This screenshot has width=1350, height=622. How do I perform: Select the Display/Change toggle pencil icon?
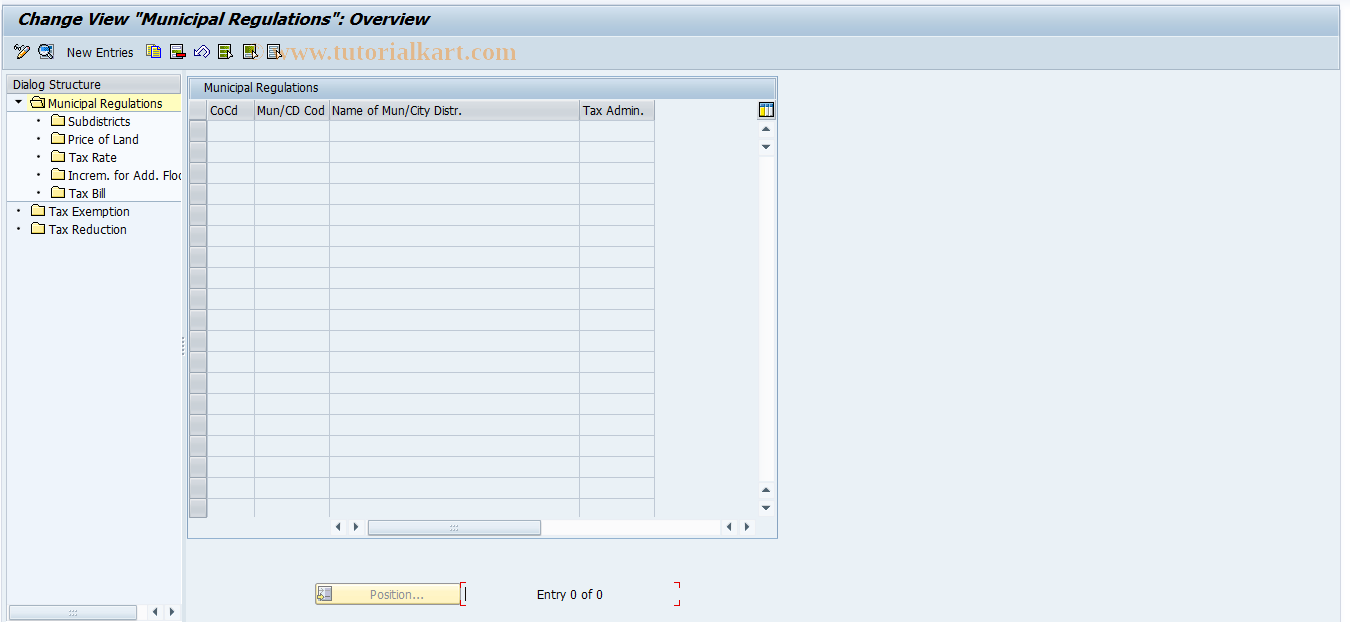click(22, 52)
